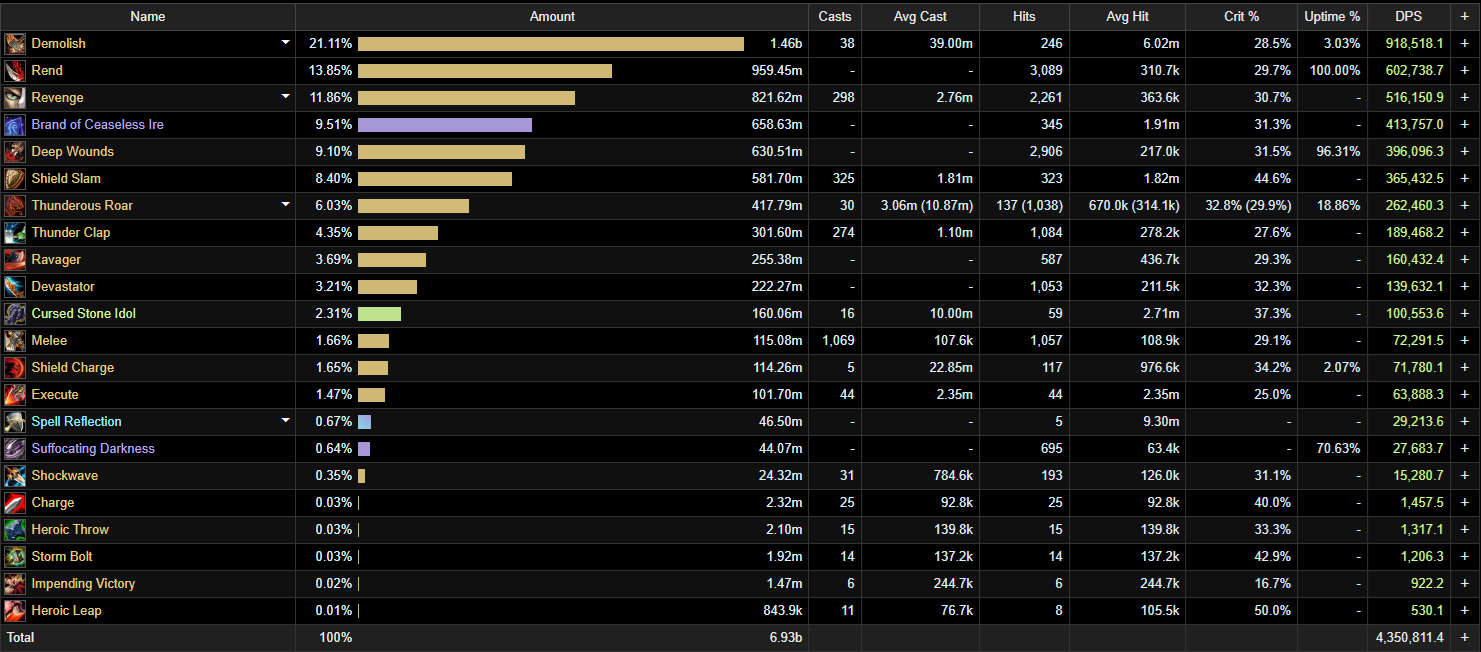The width and height of the screenshot is (1481, 652).
Task: Sort table by Amount column header
Action: (552, 16)
